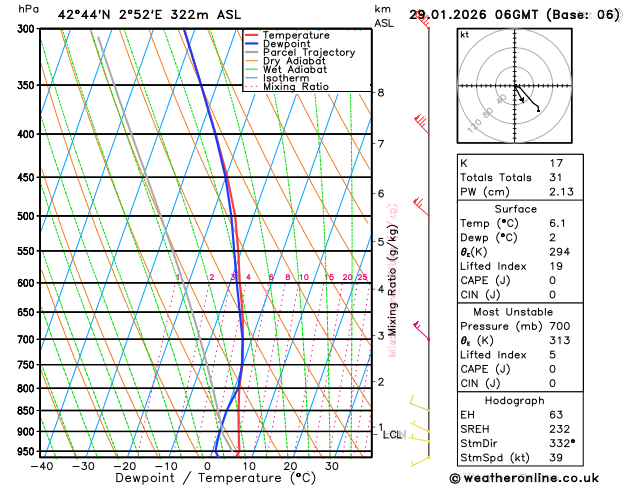
Task: Click the Totals Totals value 31
Action: pos(556,177)
